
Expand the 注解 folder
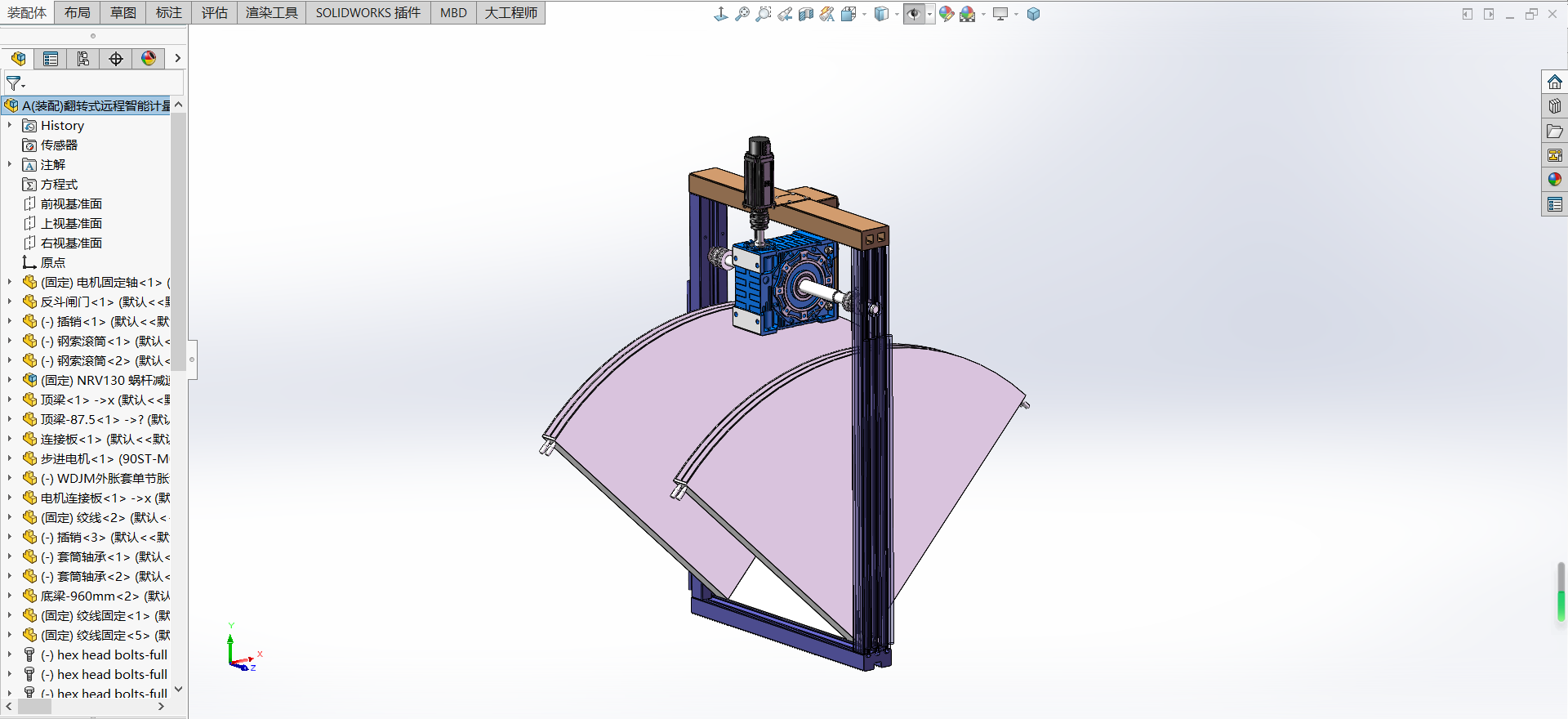pos(10,164)
